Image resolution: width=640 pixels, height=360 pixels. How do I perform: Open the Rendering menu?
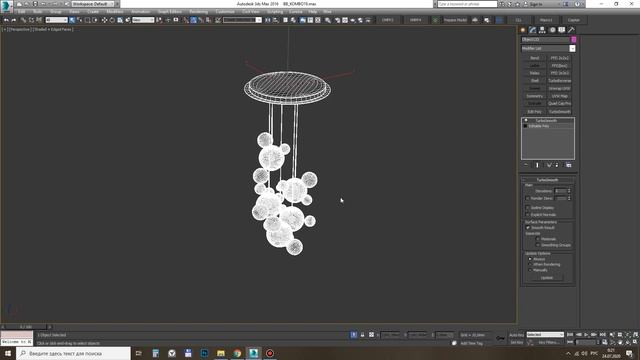pyautogui.click(x=198, y=12)
